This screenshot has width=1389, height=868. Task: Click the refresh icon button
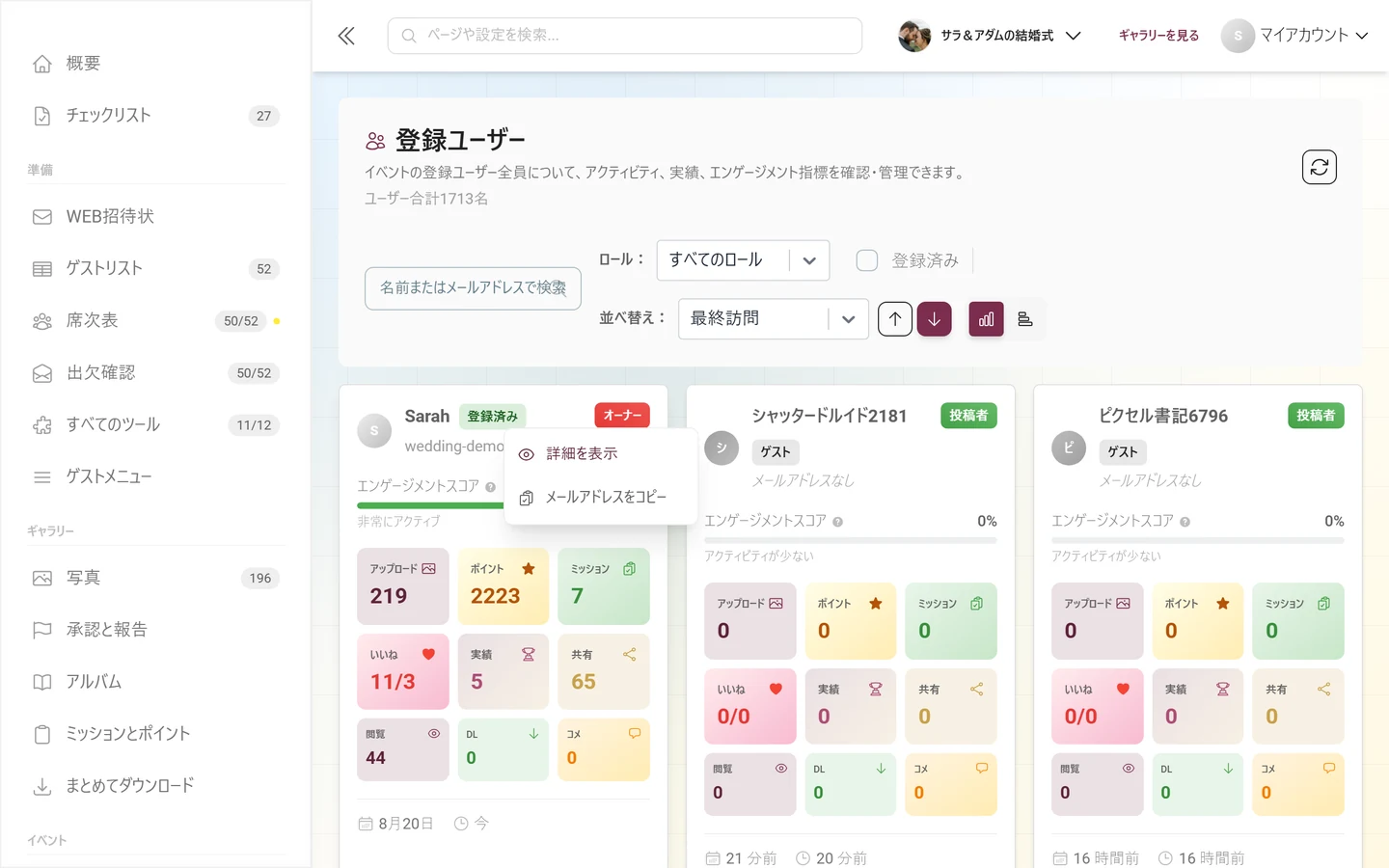[x=1319, y=167]
